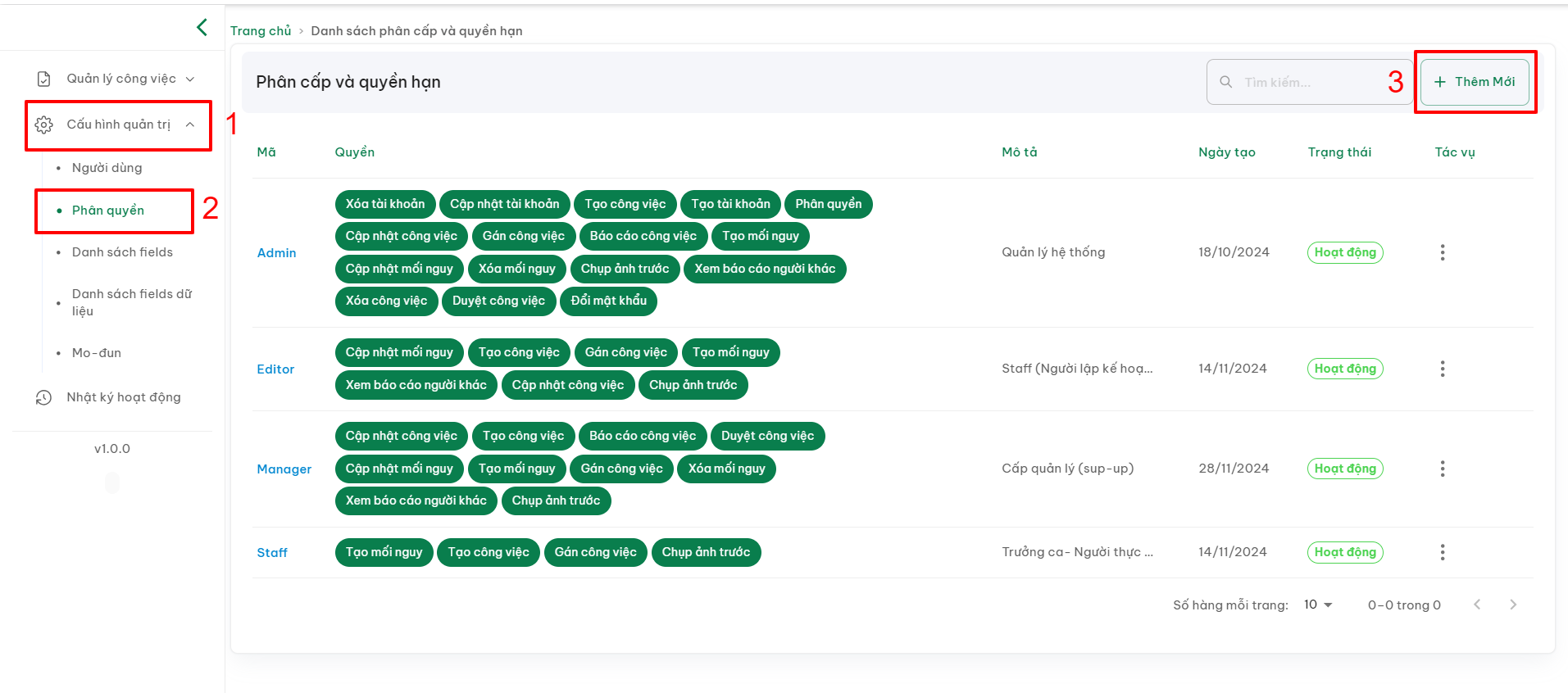Click the Mô tả column header
The width and height of the screenshot is (1568, 693).
pos(1020,152)
